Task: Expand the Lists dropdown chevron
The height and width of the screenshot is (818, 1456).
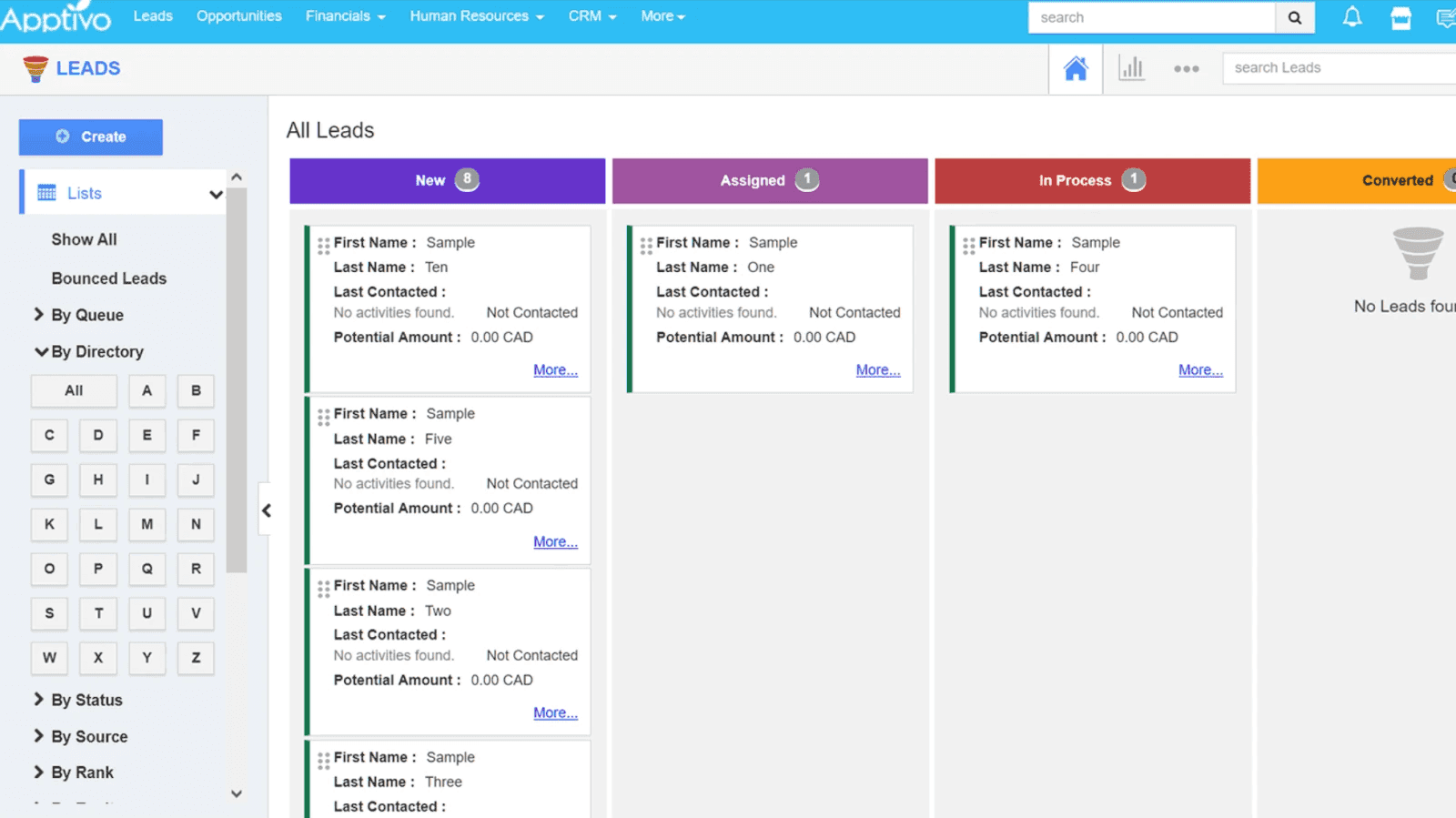Action: (216, 194)
